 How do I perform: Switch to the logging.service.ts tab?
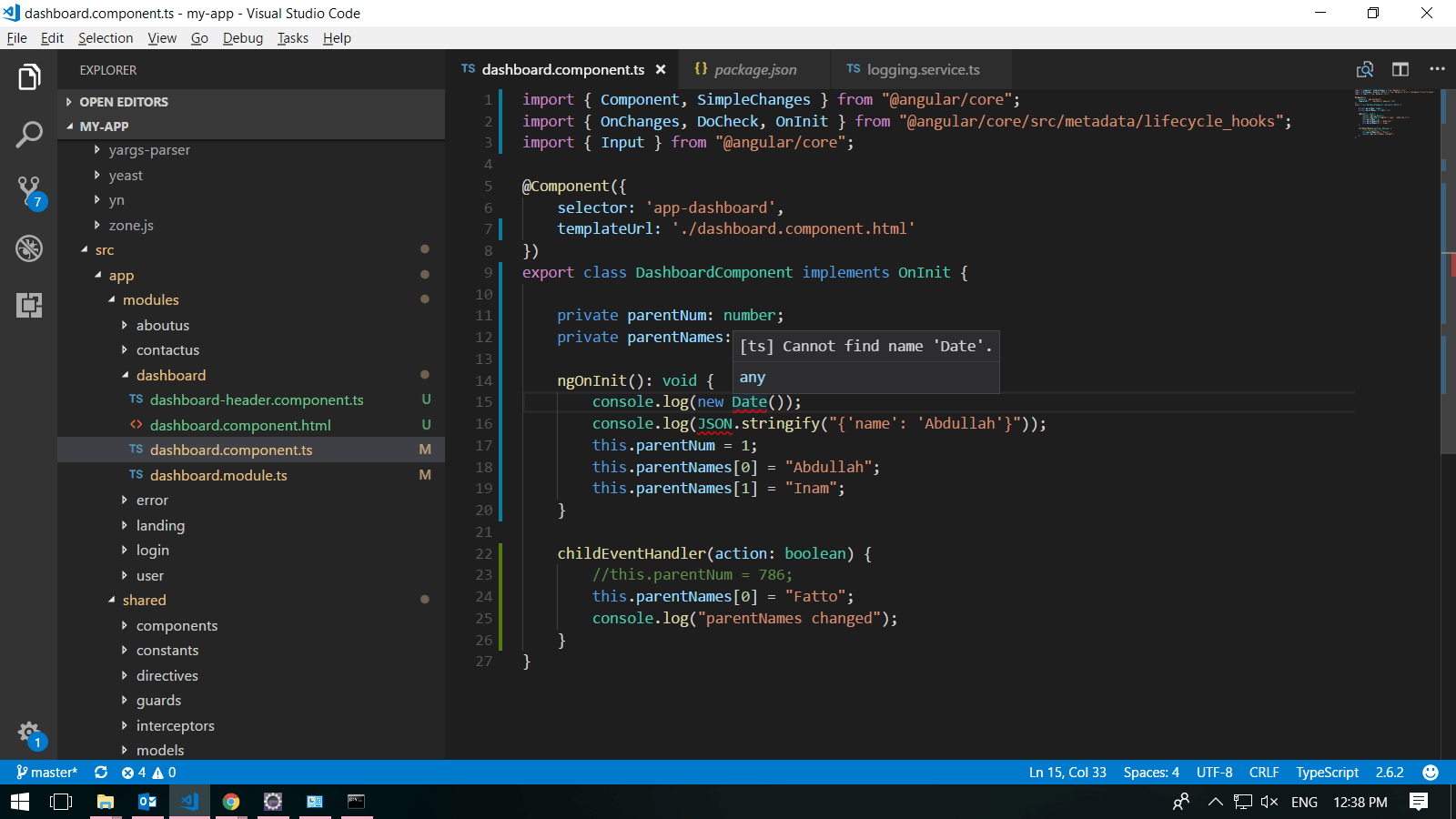(921, 69)
